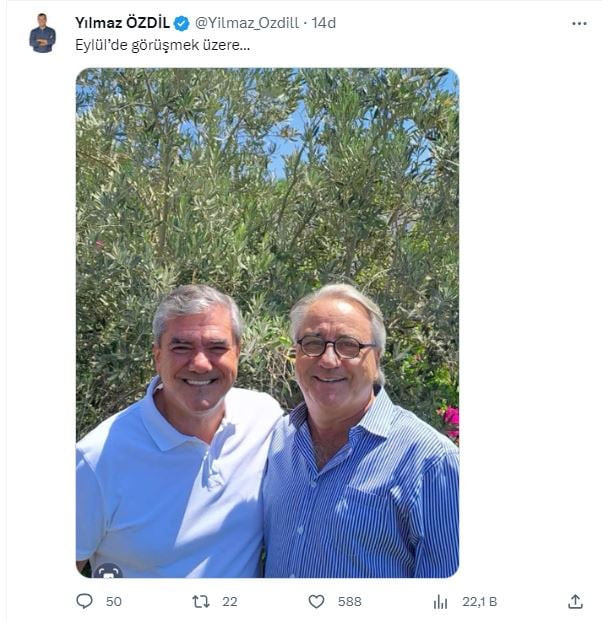Like the tweet with the heart icon
602x621 pixels.
(316, 601)
